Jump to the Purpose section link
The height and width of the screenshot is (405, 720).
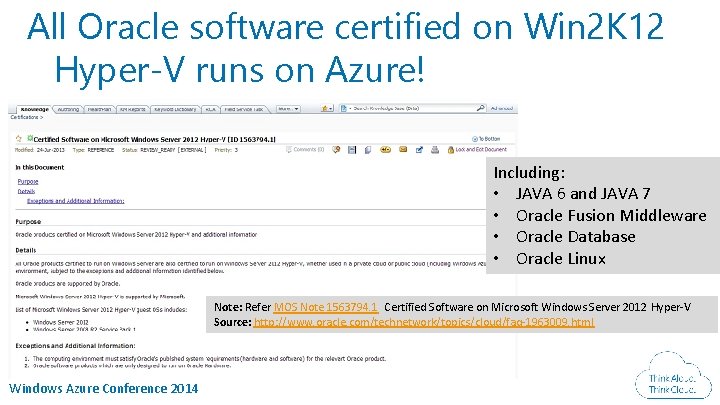pos(28,181)
